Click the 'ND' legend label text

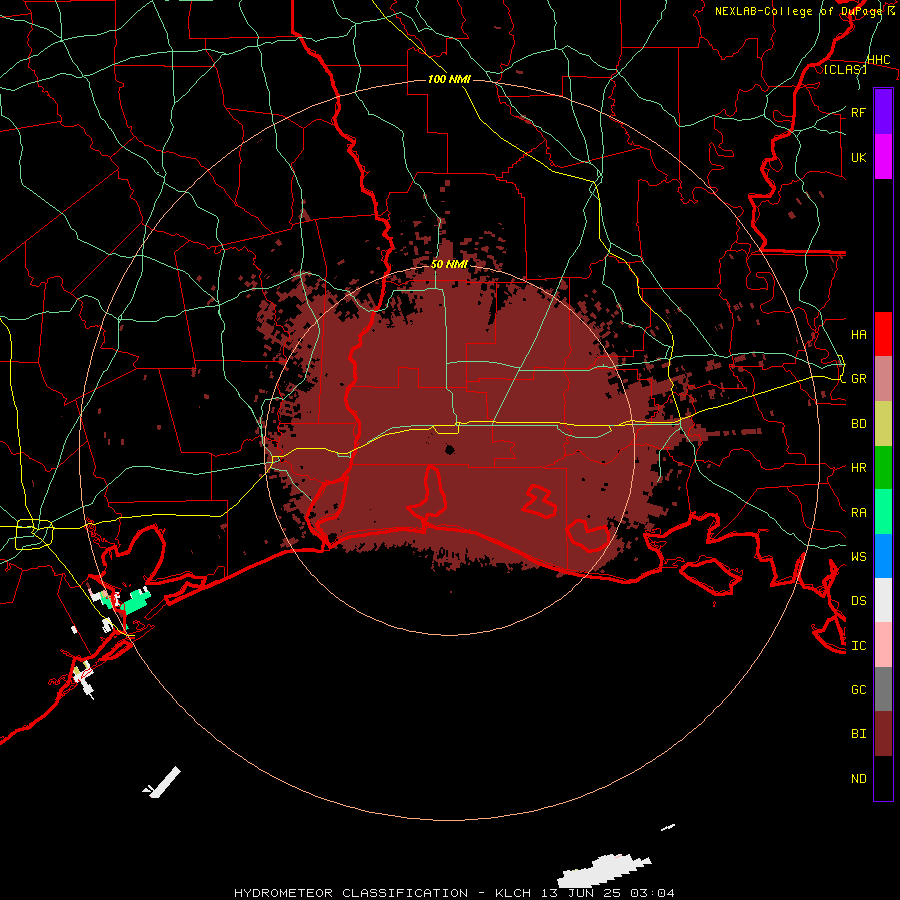pyautogui.click(x=858, y=779)
